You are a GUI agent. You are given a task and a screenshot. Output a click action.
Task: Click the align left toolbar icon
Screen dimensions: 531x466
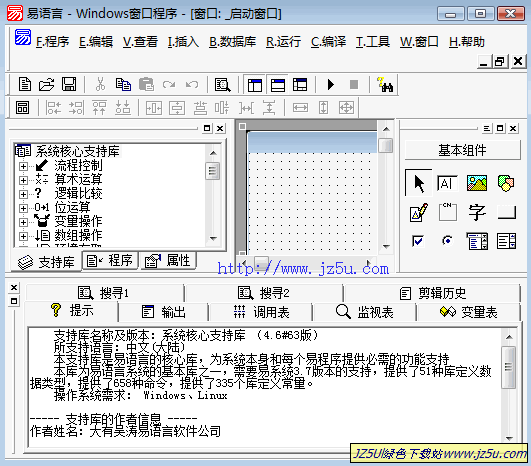click(54, 108)
